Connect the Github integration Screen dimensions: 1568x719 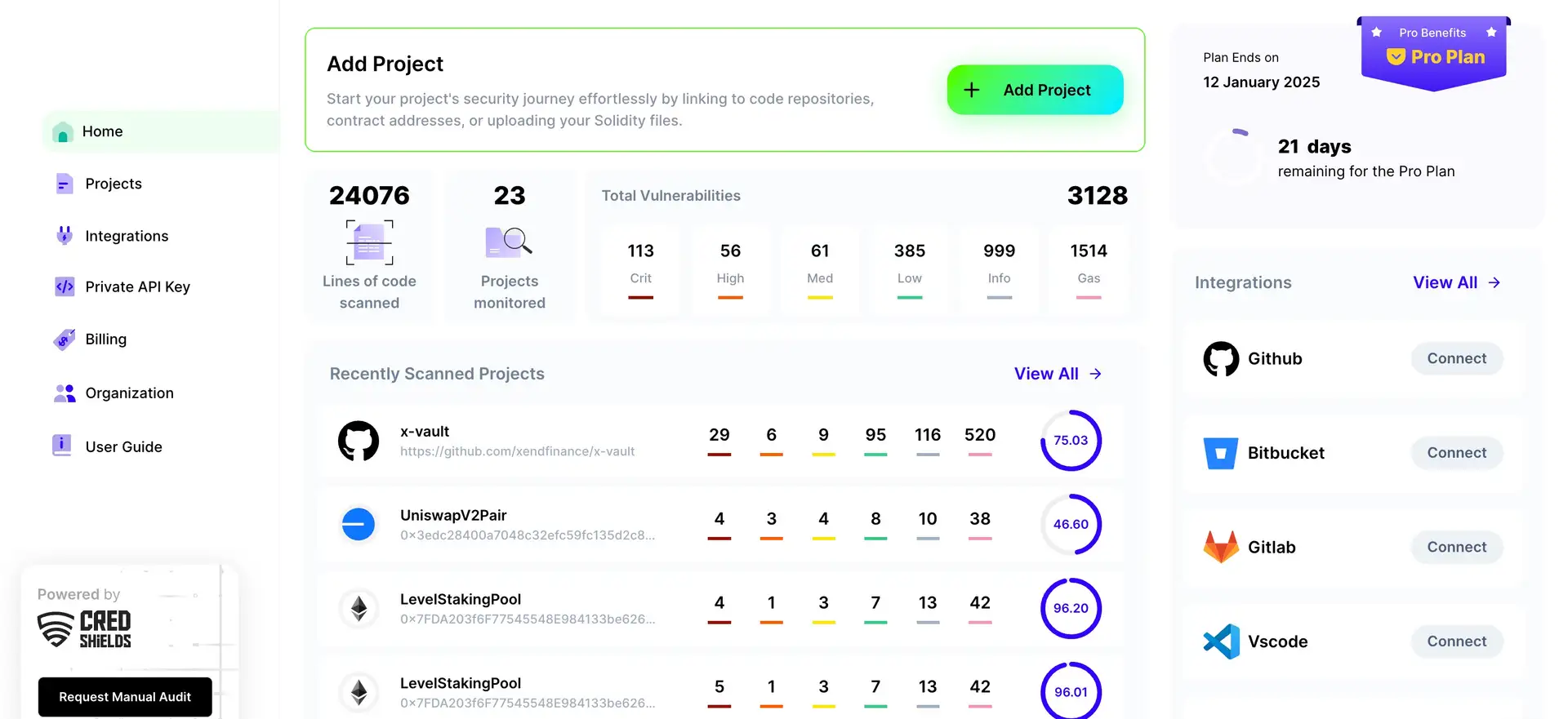click(1456, 358)
